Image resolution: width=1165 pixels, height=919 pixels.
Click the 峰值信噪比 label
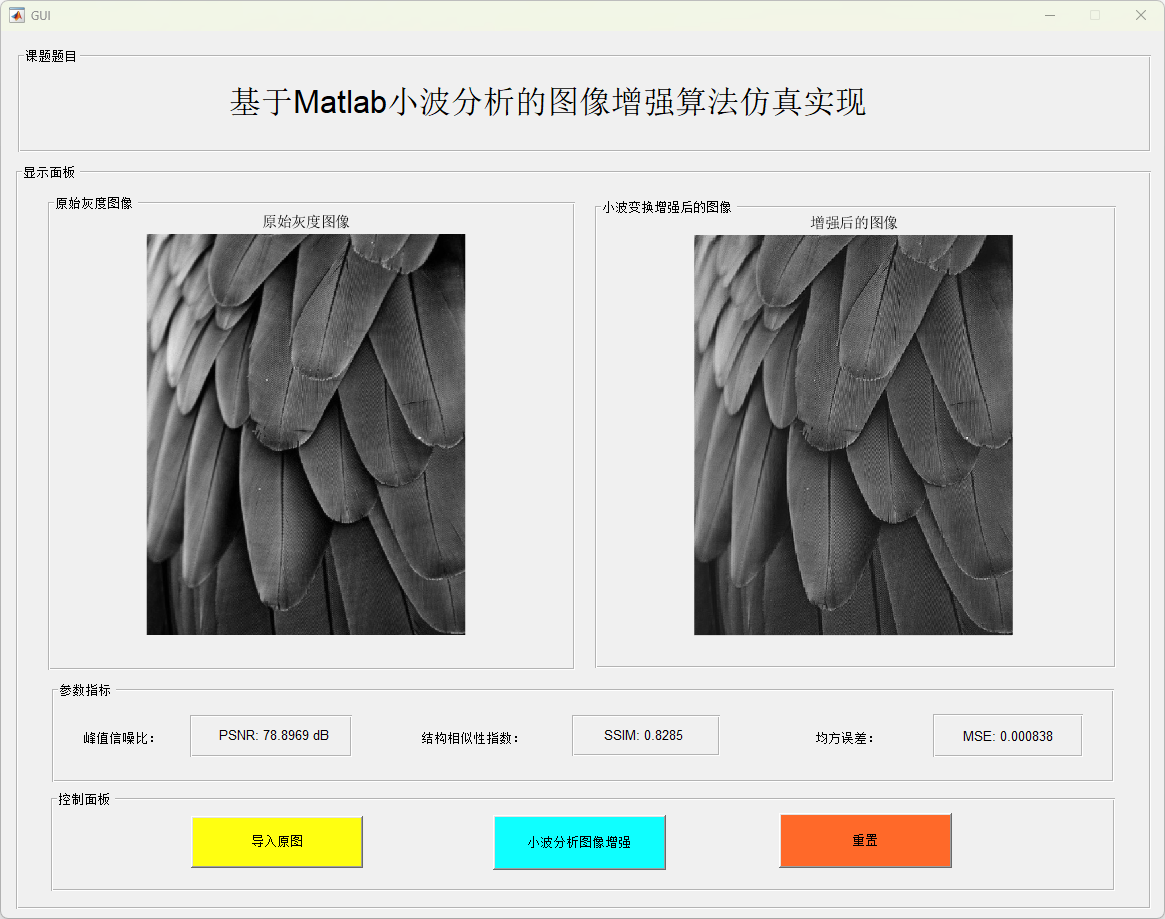coord(119,738)
